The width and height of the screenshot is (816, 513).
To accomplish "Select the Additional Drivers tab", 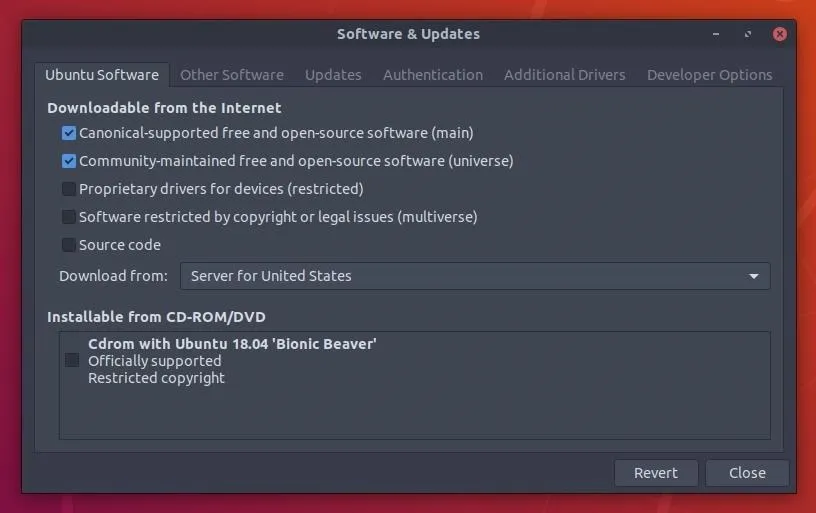I will tap(565, 75).
